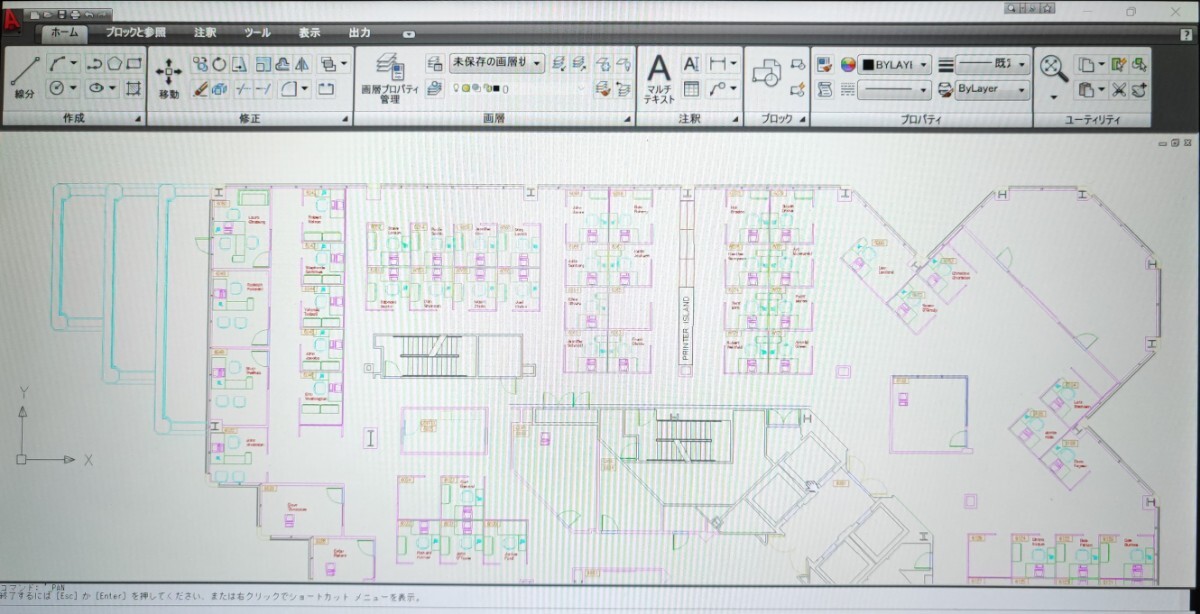This screenshot has width=1200, height=614.
Task: Activate Zoom Extents in the ユーティリティ panel
Action: 1051,68
